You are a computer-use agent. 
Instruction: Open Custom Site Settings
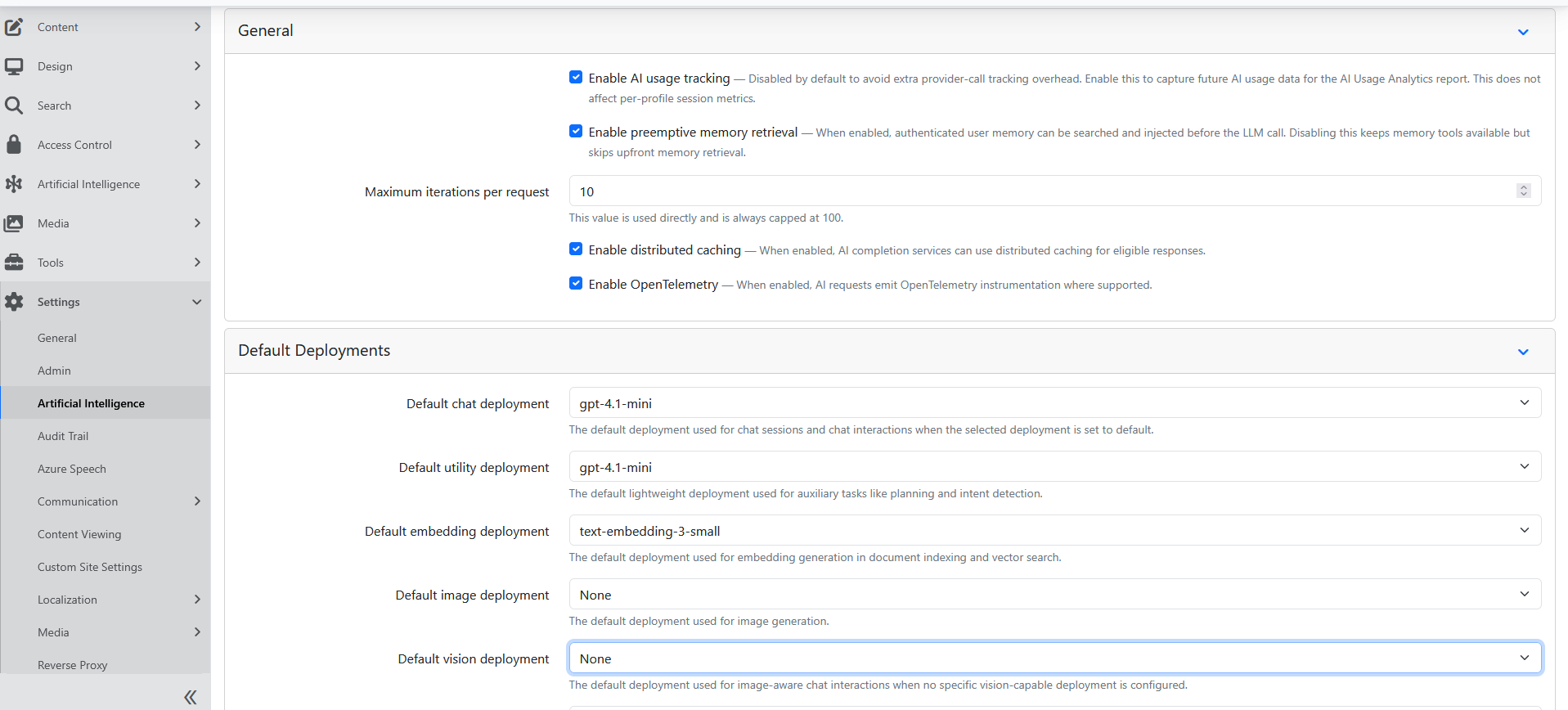pos(90,567)
